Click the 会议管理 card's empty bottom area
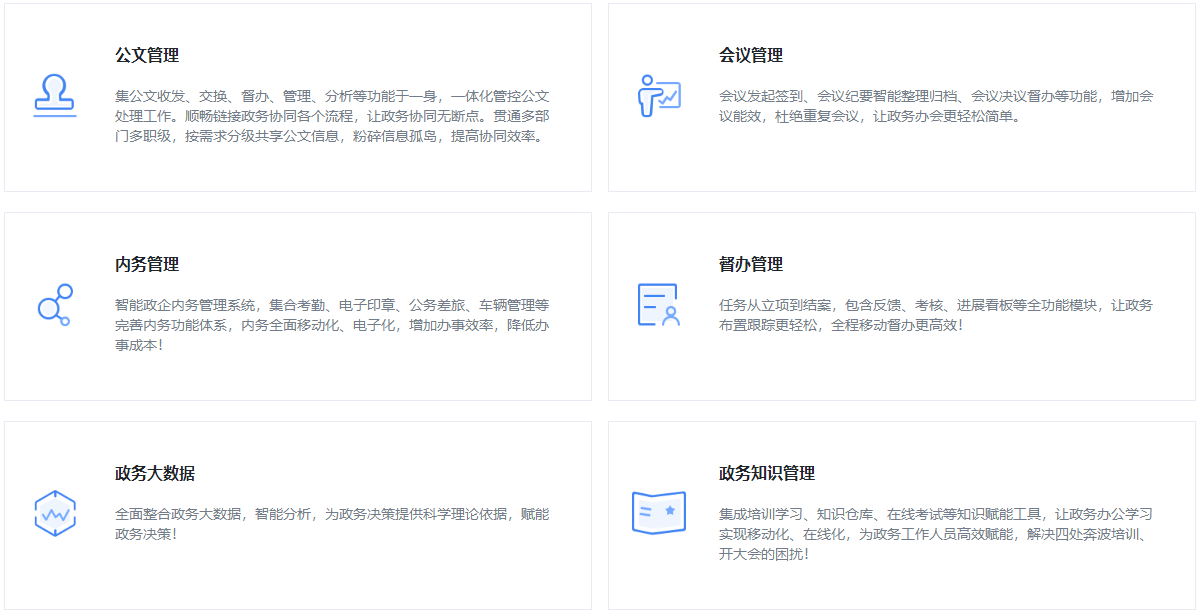Image resolution: width=1200 pixels, height=614 pixels. point(900,165)
